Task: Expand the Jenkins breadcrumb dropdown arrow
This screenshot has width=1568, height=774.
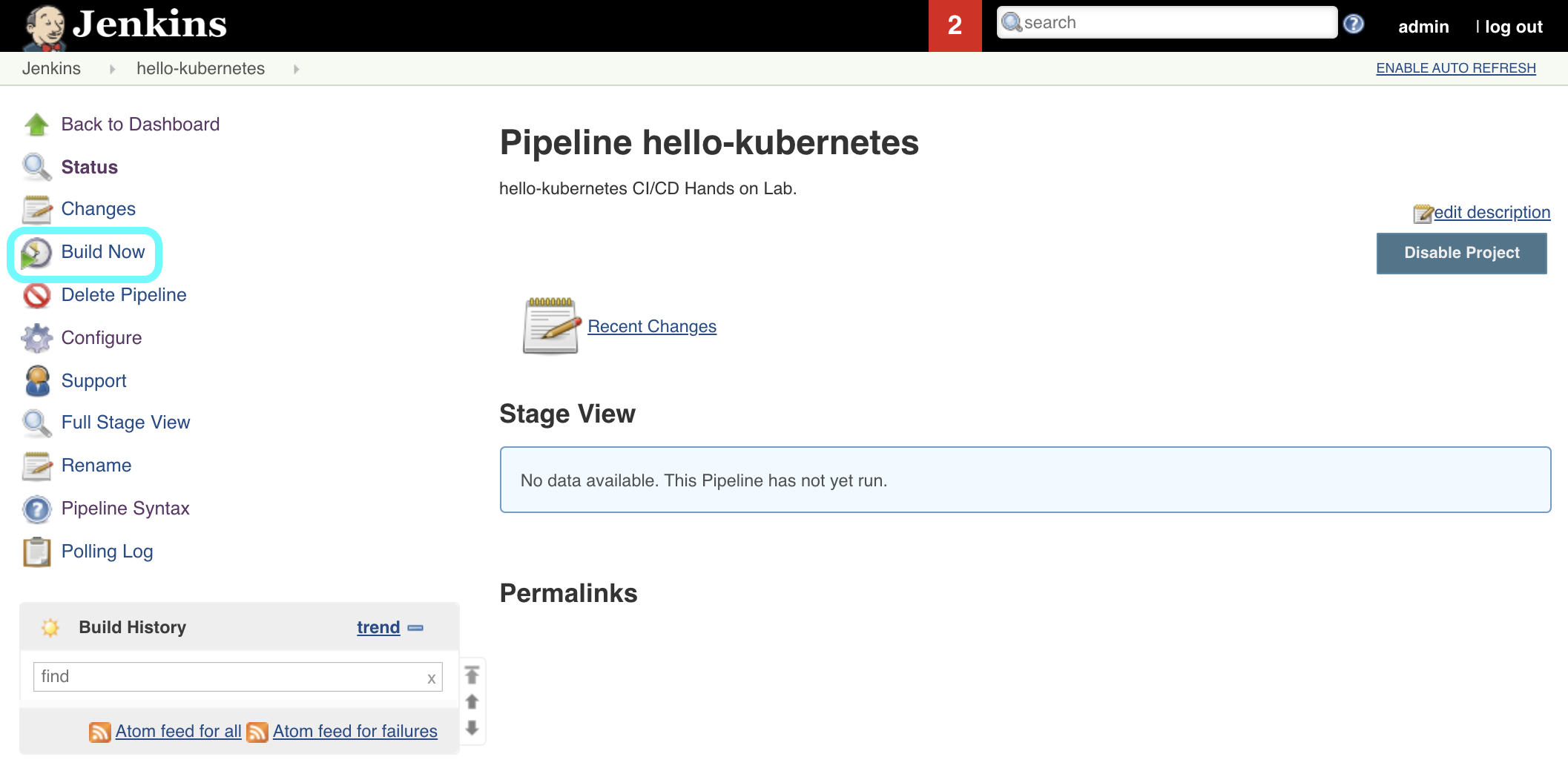Action: coord(113,69)
